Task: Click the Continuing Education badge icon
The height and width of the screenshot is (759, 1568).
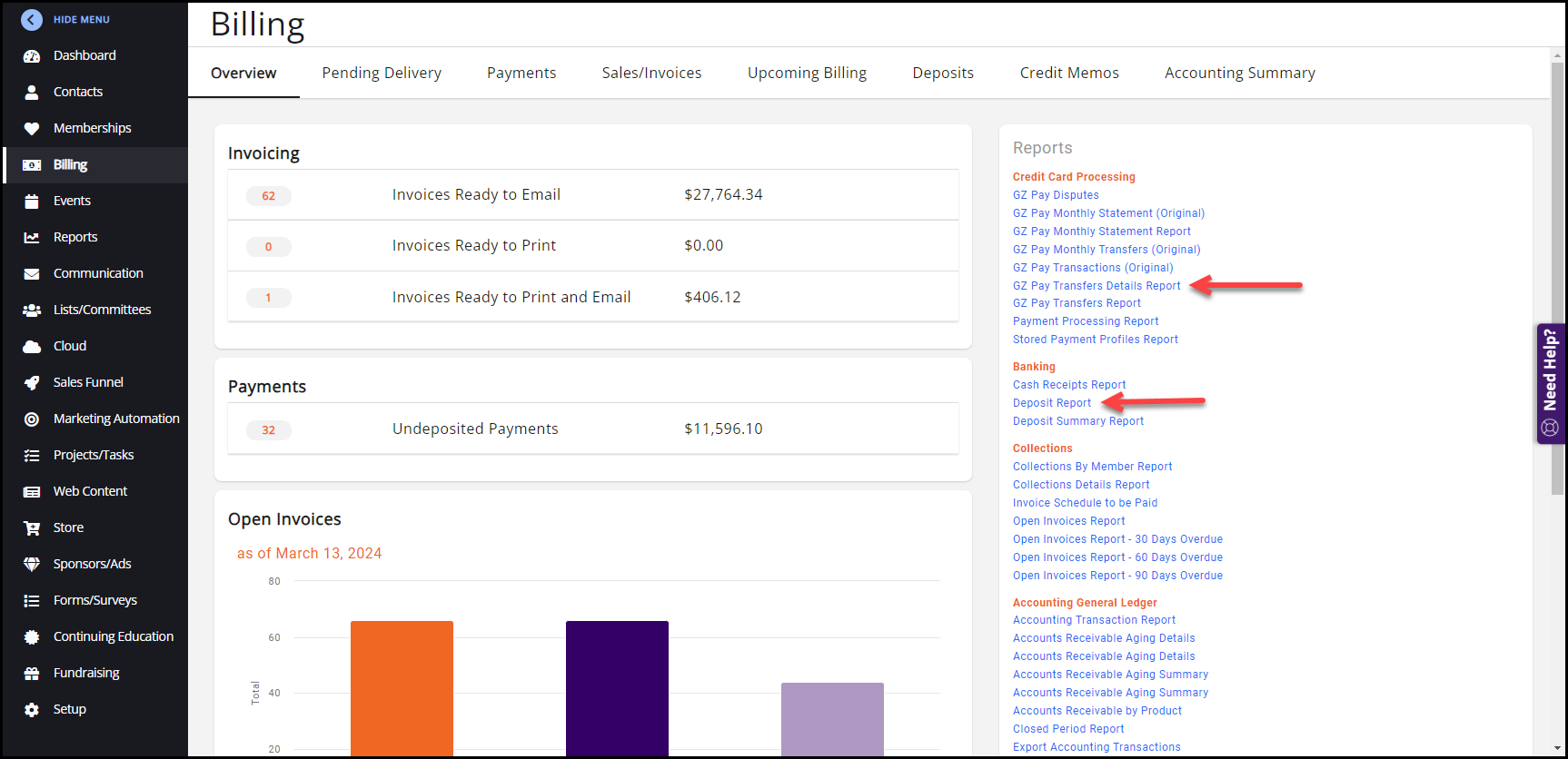Action: (32, 636)
